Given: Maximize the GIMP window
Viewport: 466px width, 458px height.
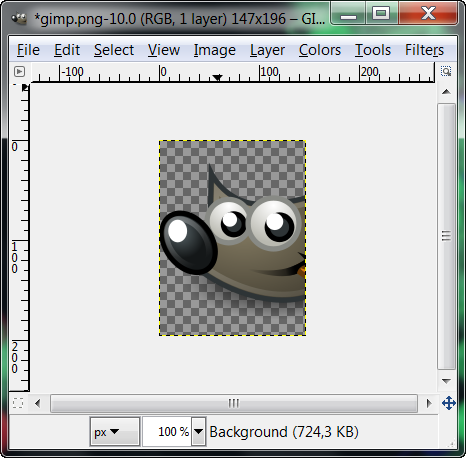Looking at the screenshot, I should click(381, 14).
